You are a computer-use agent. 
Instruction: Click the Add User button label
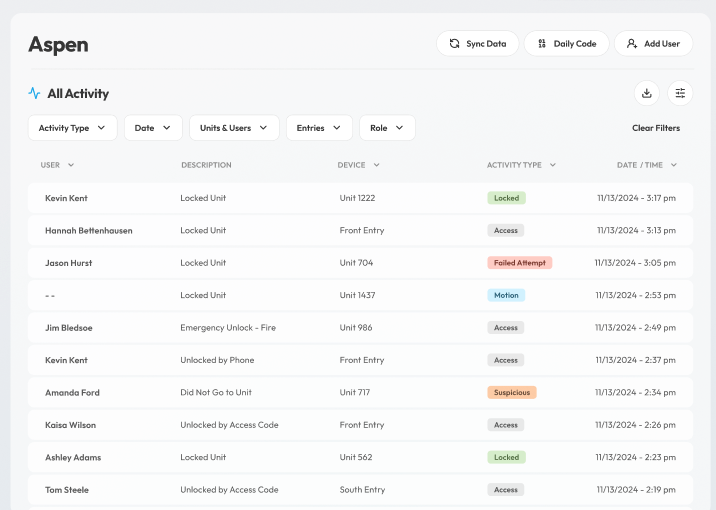(x=662, y=44)
